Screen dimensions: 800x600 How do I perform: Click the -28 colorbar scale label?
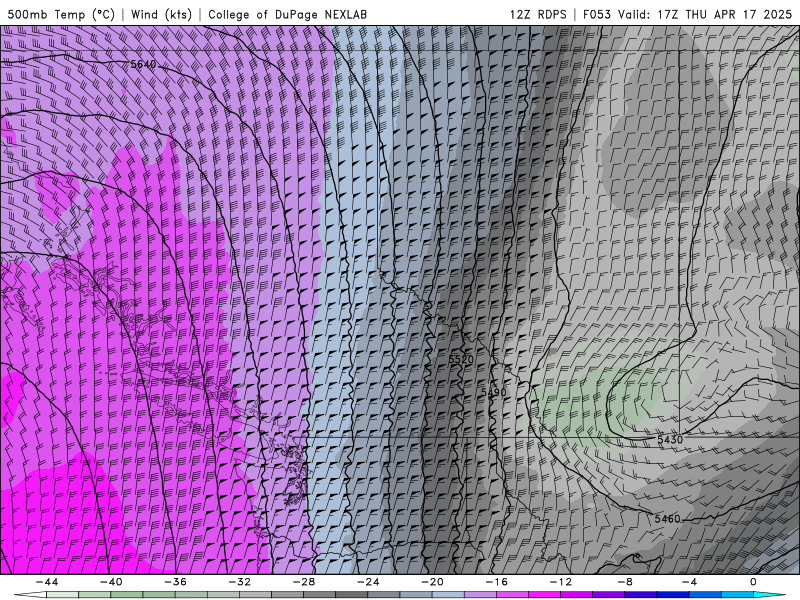tap(304, 582)
